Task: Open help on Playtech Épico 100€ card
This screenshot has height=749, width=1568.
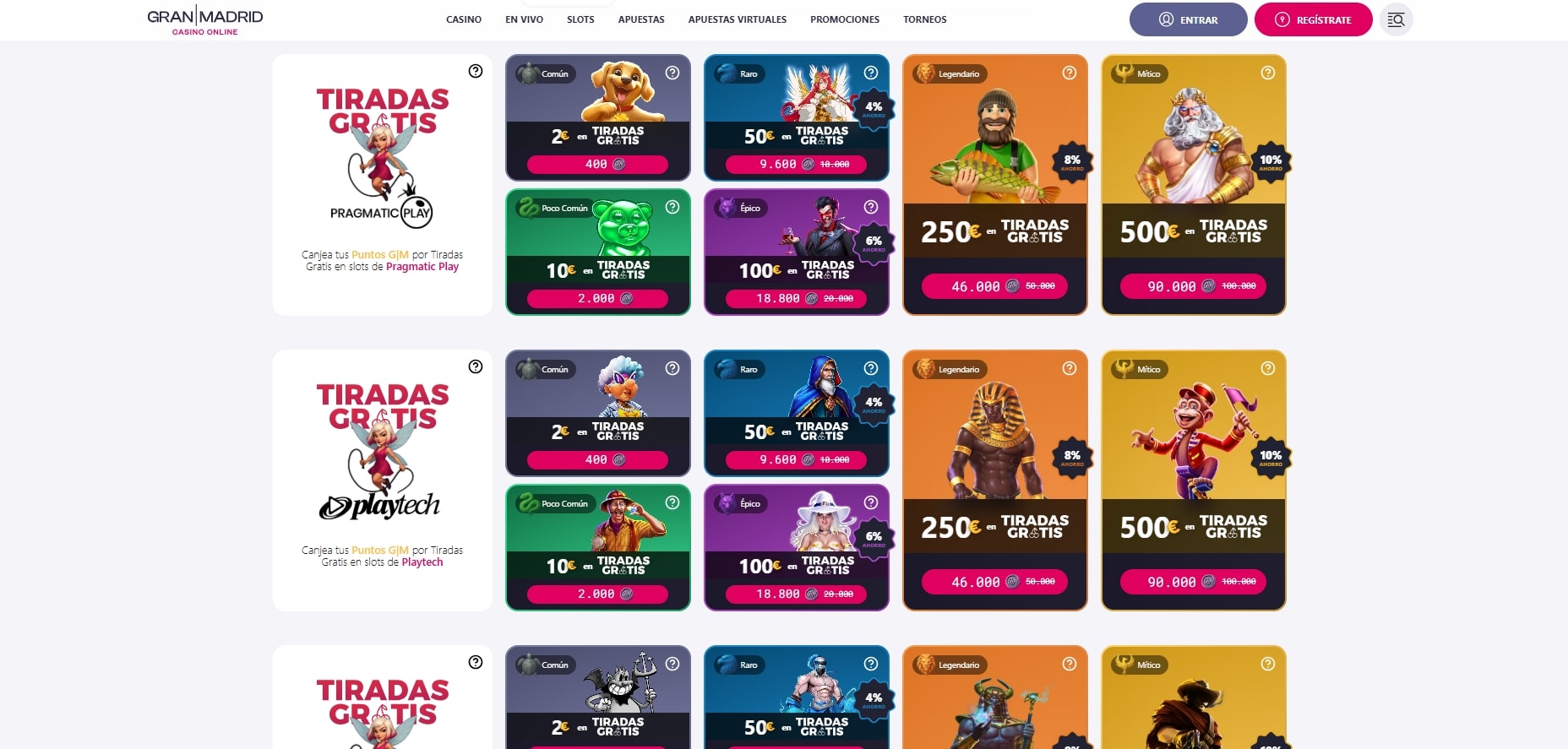Action: coord(871,502)
